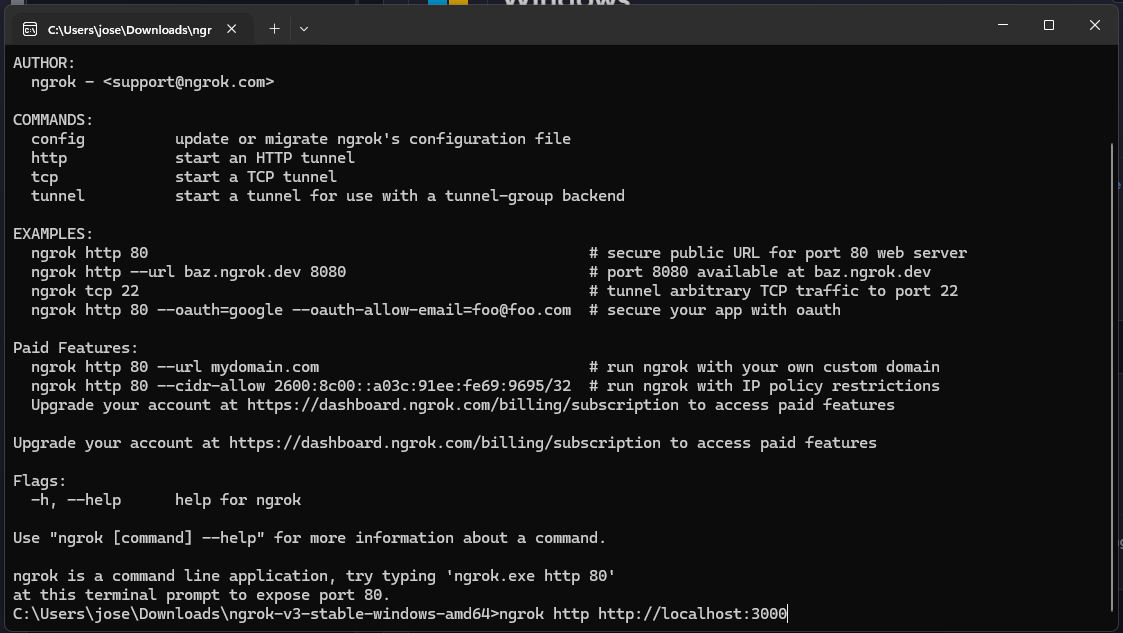The image size is (1123, 633).
Task: Click 'at this terminal prompt to expose' line
Action: tap(201, 595)
